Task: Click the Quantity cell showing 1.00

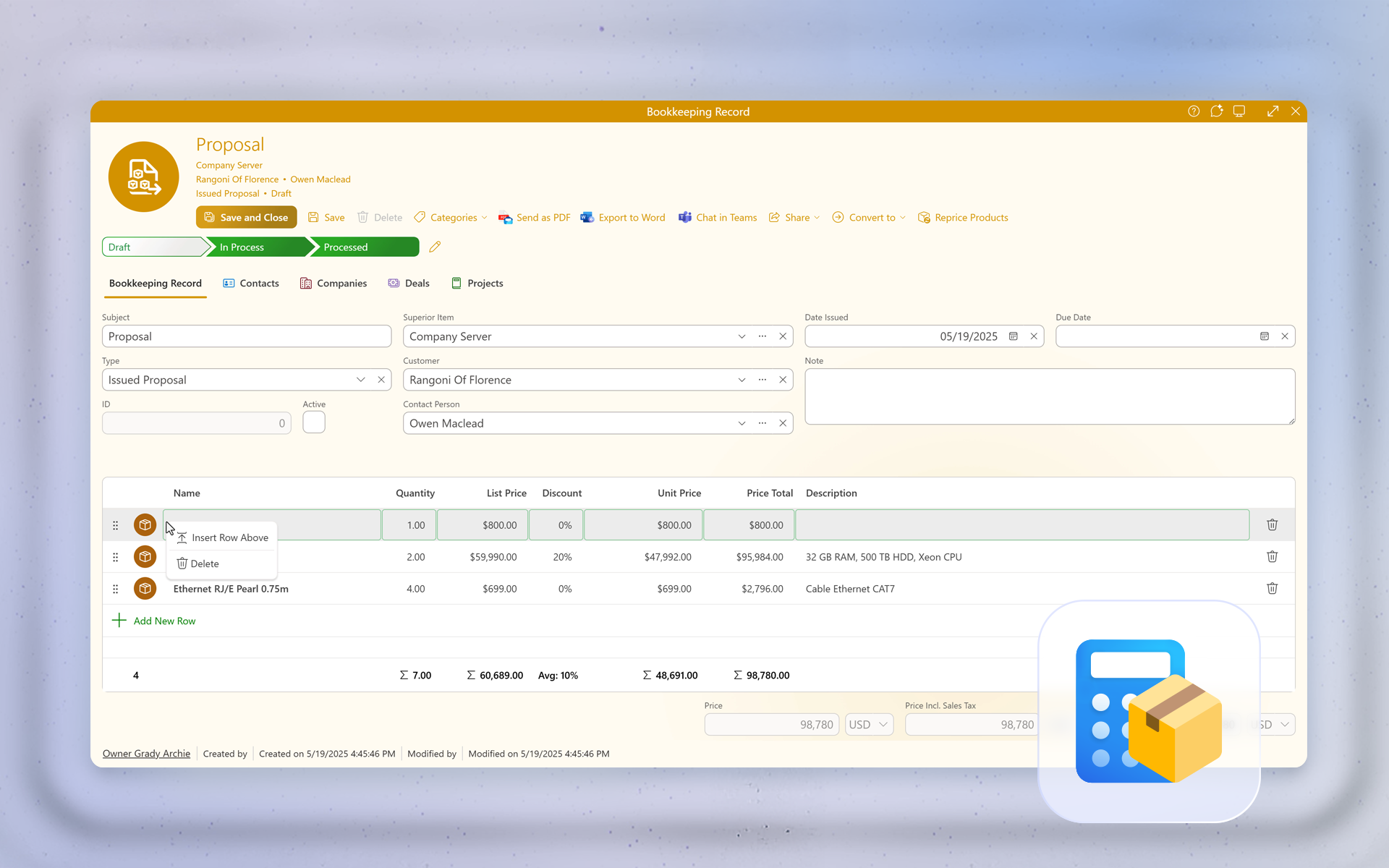Action: coord(409,525)
